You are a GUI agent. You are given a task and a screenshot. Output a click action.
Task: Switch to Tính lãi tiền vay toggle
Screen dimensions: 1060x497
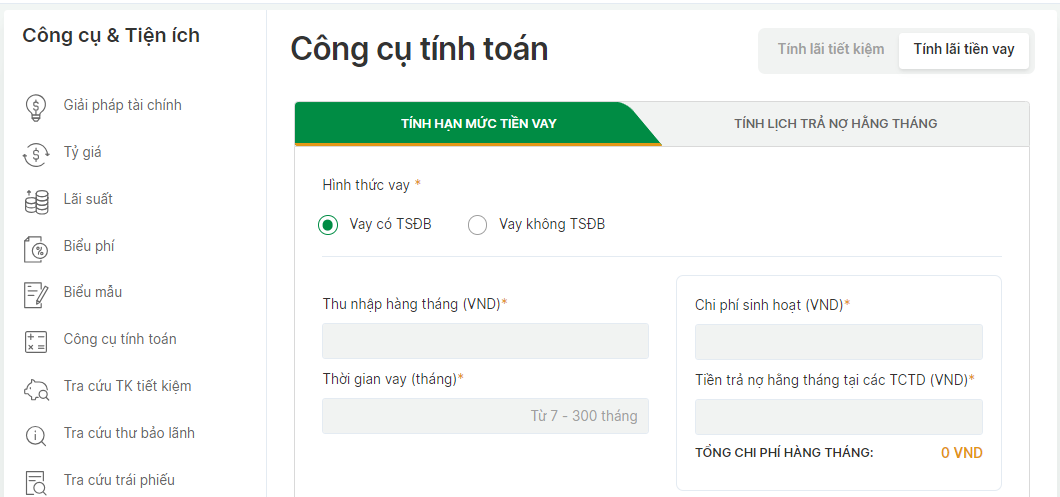963,49
